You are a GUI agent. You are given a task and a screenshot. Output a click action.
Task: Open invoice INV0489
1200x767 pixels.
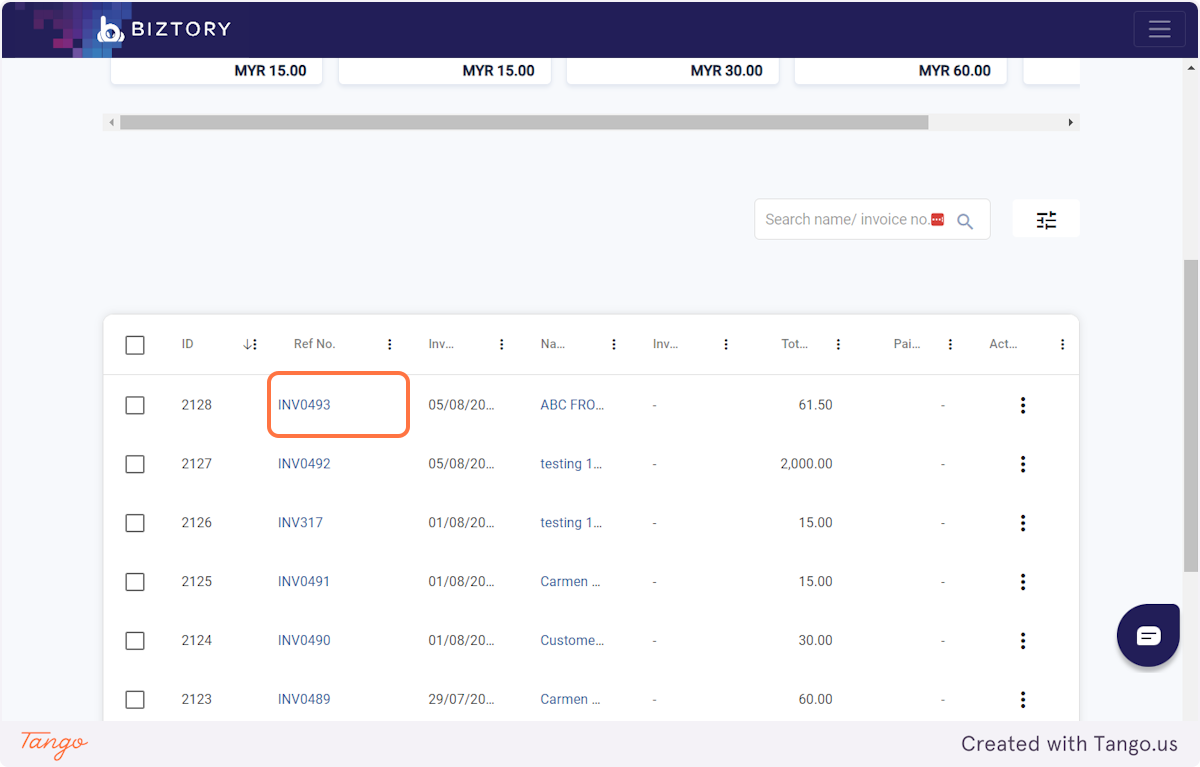(304, 699)
